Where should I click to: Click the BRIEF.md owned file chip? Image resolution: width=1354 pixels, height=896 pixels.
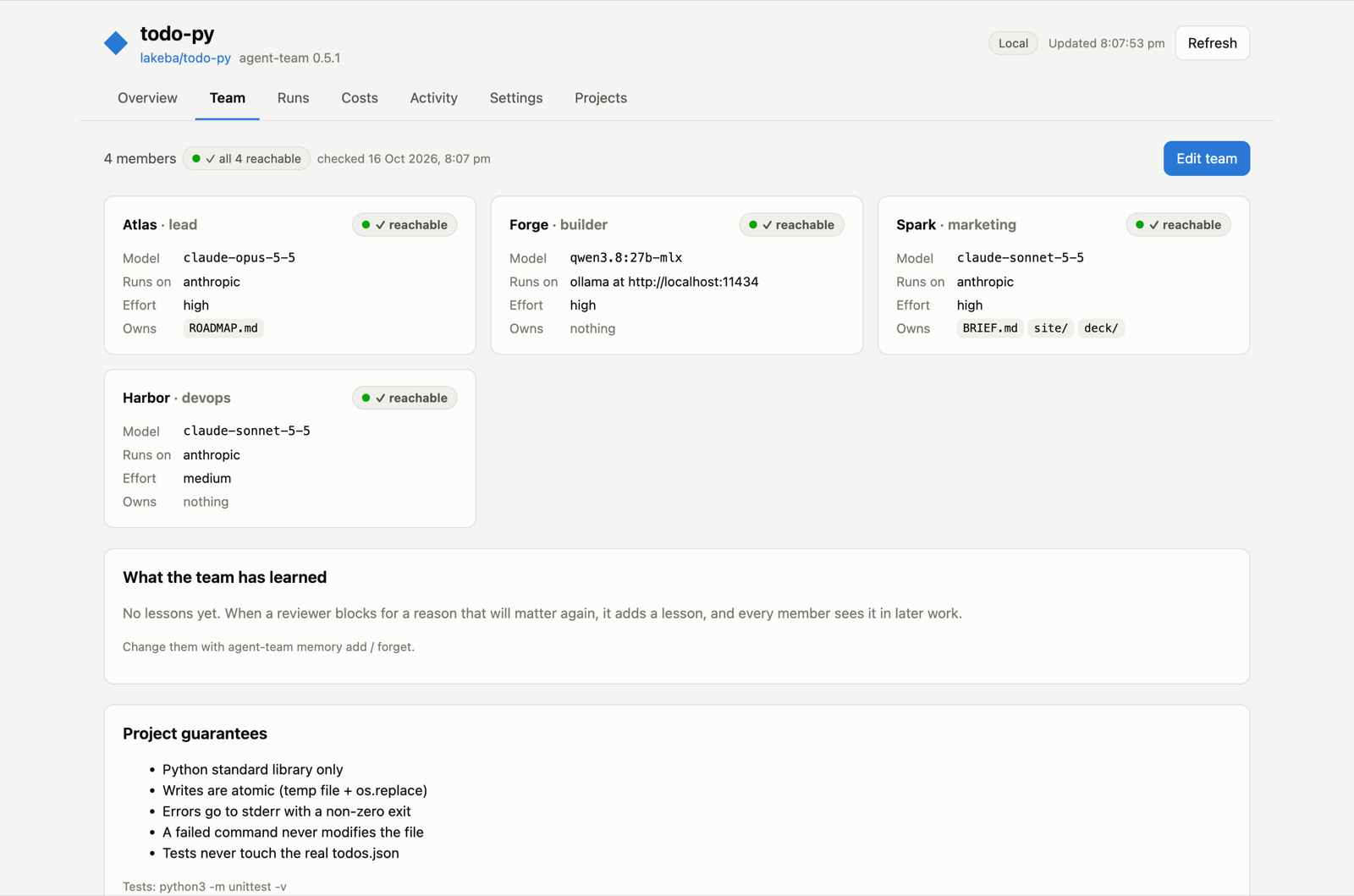(990, 328)
